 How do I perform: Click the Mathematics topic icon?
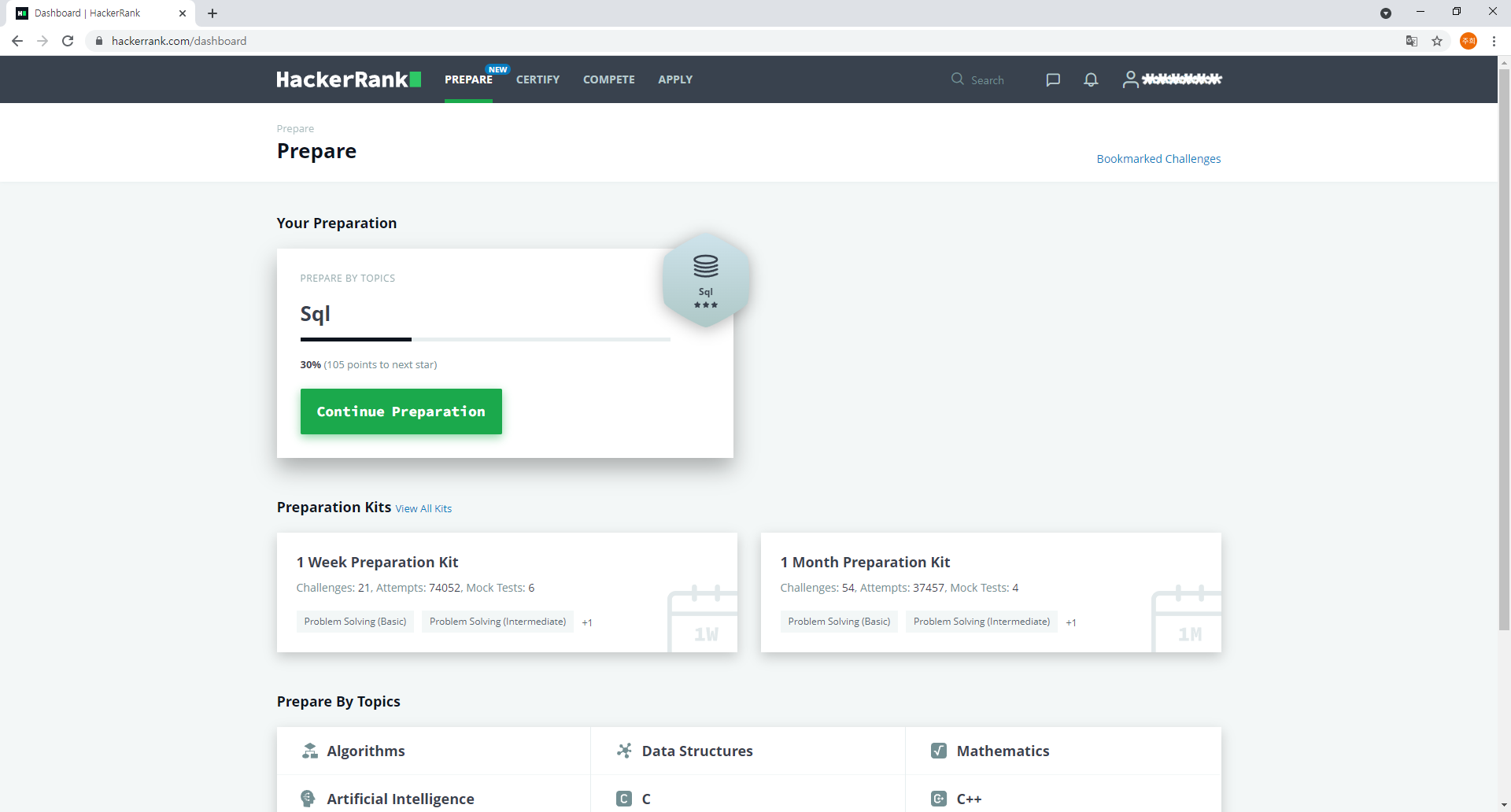click(x=939, y=751)
